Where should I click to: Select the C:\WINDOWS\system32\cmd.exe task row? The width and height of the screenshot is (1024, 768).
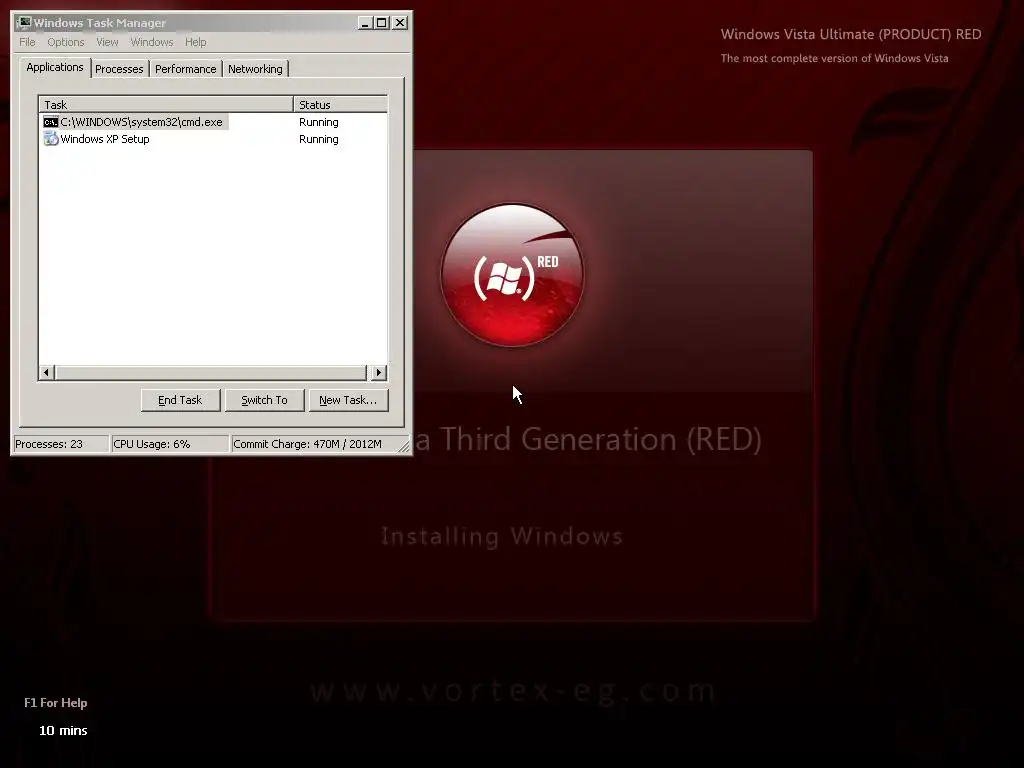pyautogui.click(x=213, y=122)
